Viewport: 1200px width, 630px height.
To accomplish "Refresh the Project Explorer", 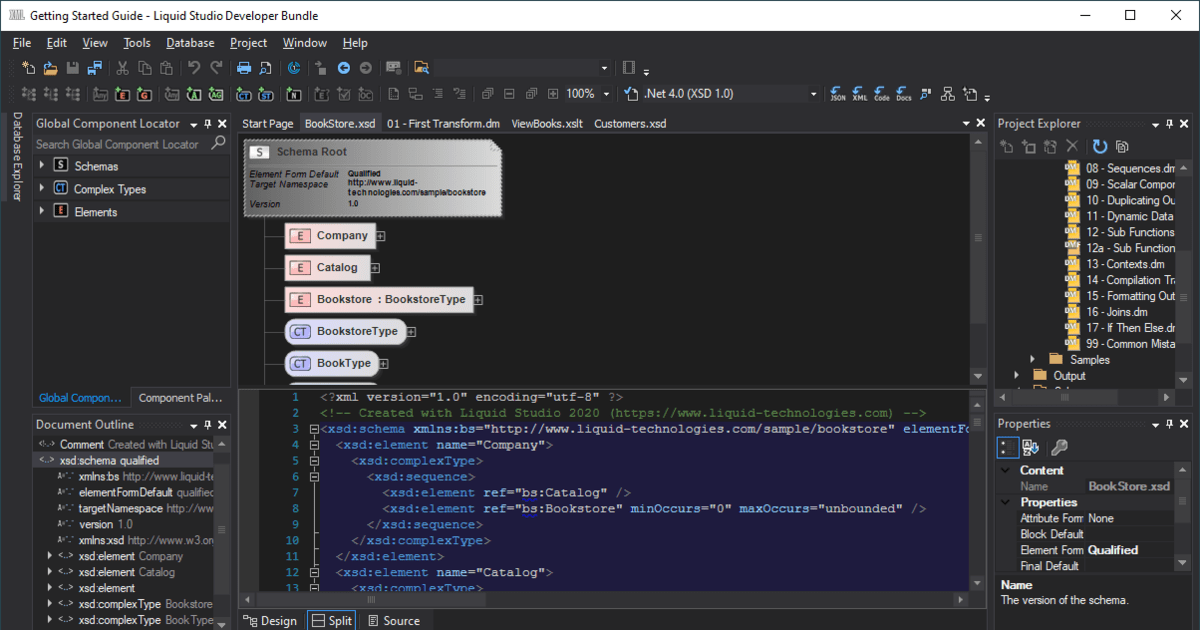I will tap(1100, 146).
